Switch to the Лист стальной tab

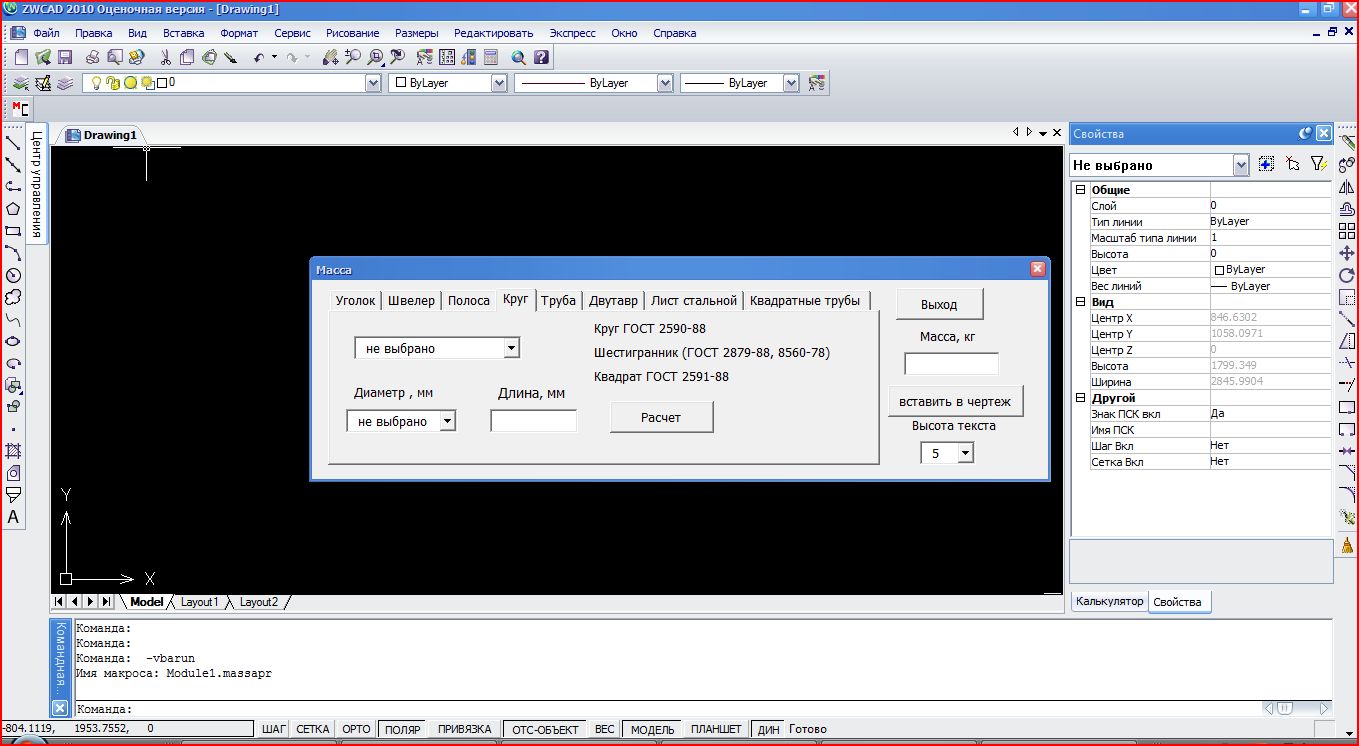coord(694,300)
